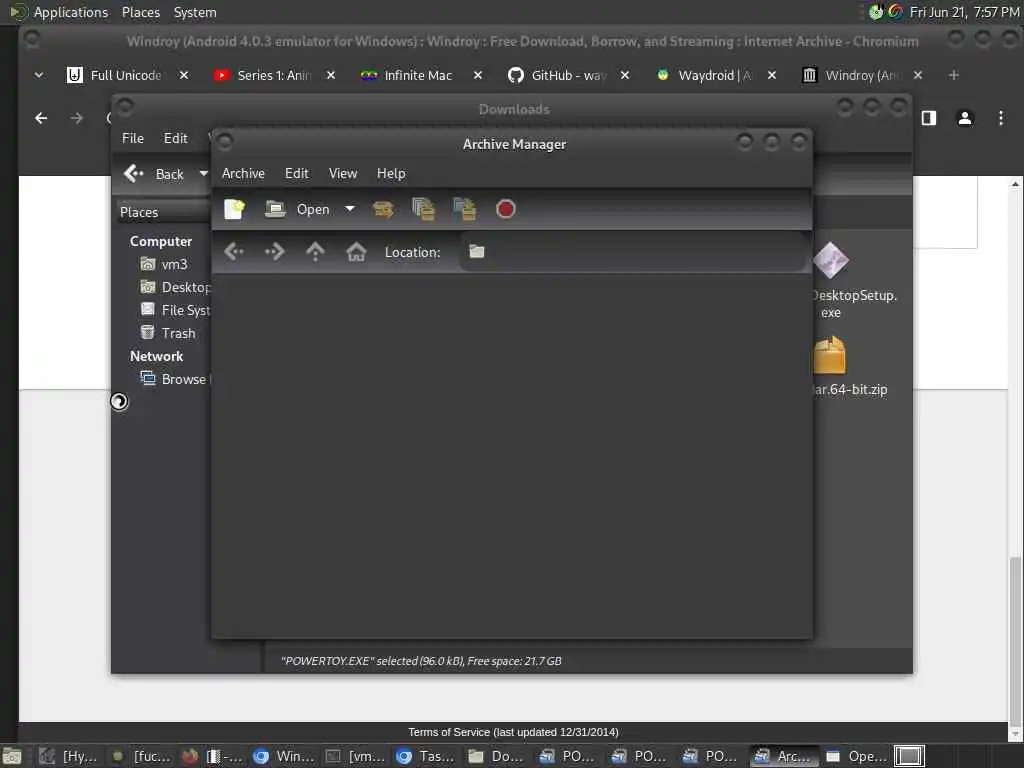This screenshot has width=1024, height=768.
Task: Click the workspace switcher in bottom panel
Action: point(909,756)
